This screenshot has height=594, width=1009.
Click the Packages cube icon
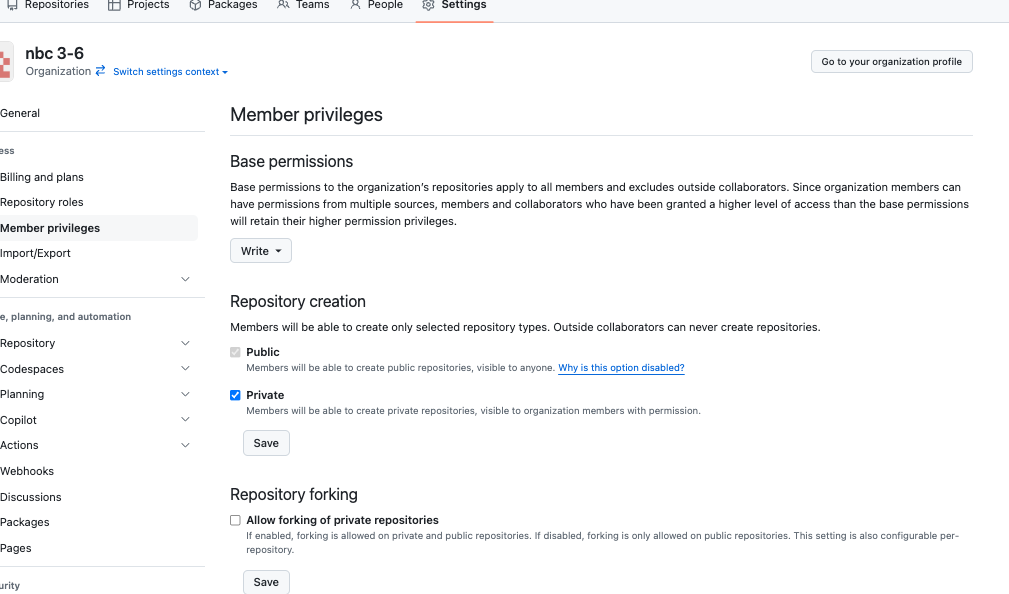(x=196, y=5)
